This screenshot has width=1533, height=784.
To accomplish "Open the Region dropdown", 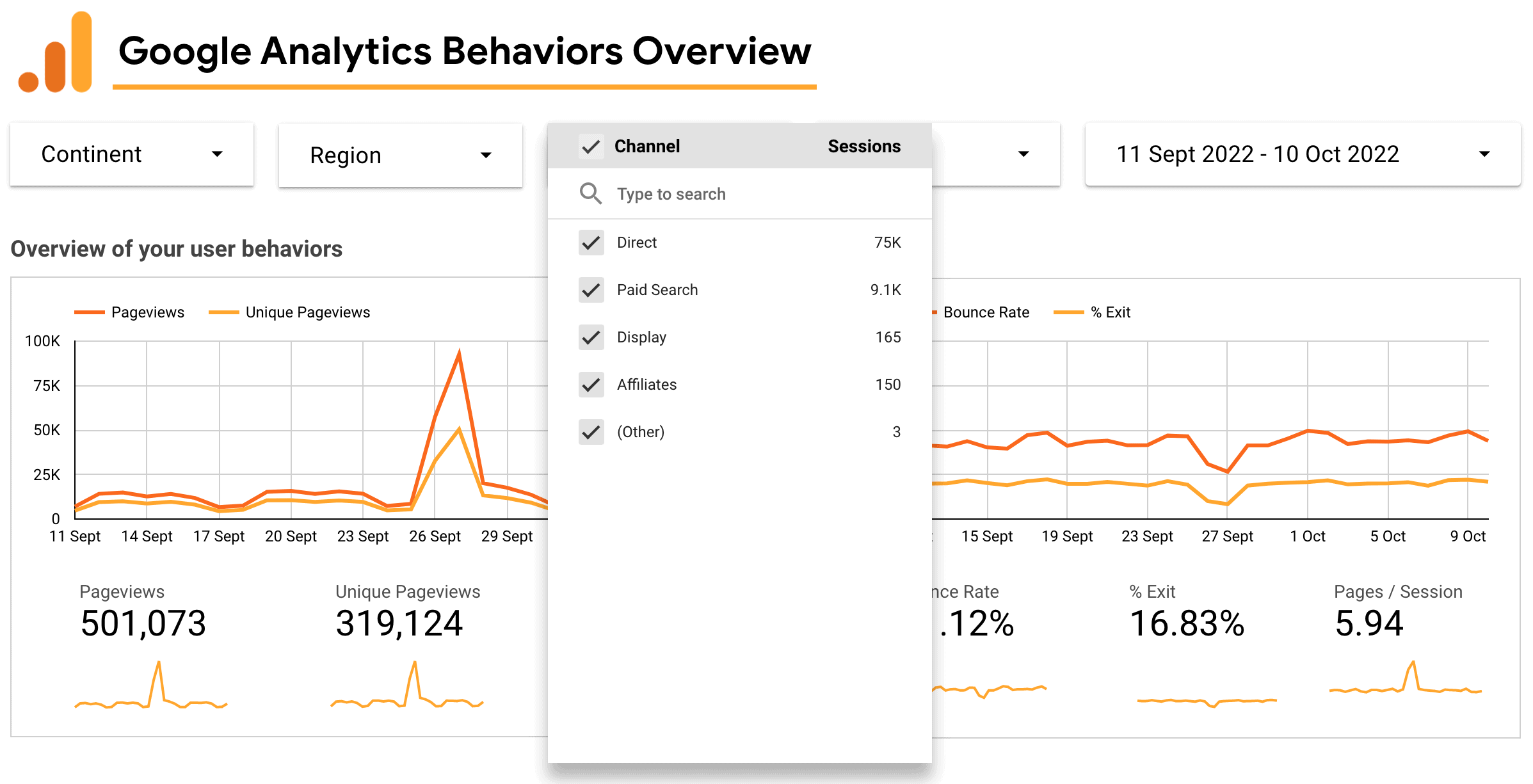I will (x=401, y=156).
